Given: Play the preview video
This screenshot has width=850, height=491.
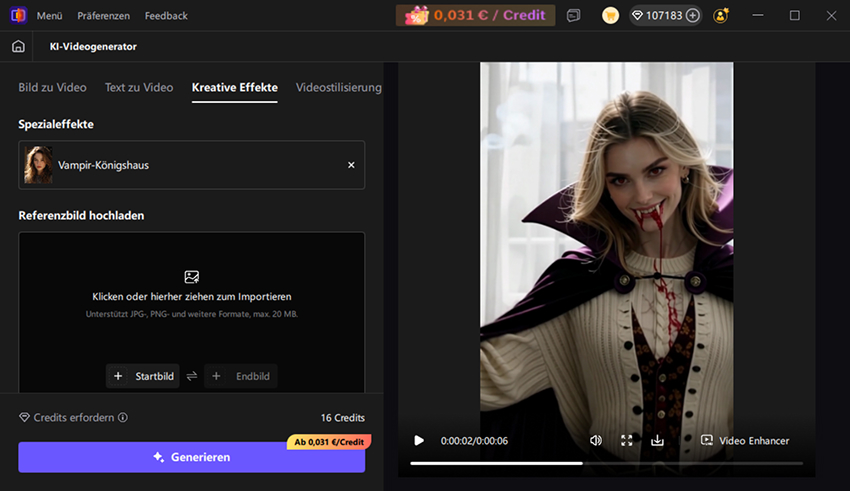Looking at the screenshot, I should click(x=418, y=441).
